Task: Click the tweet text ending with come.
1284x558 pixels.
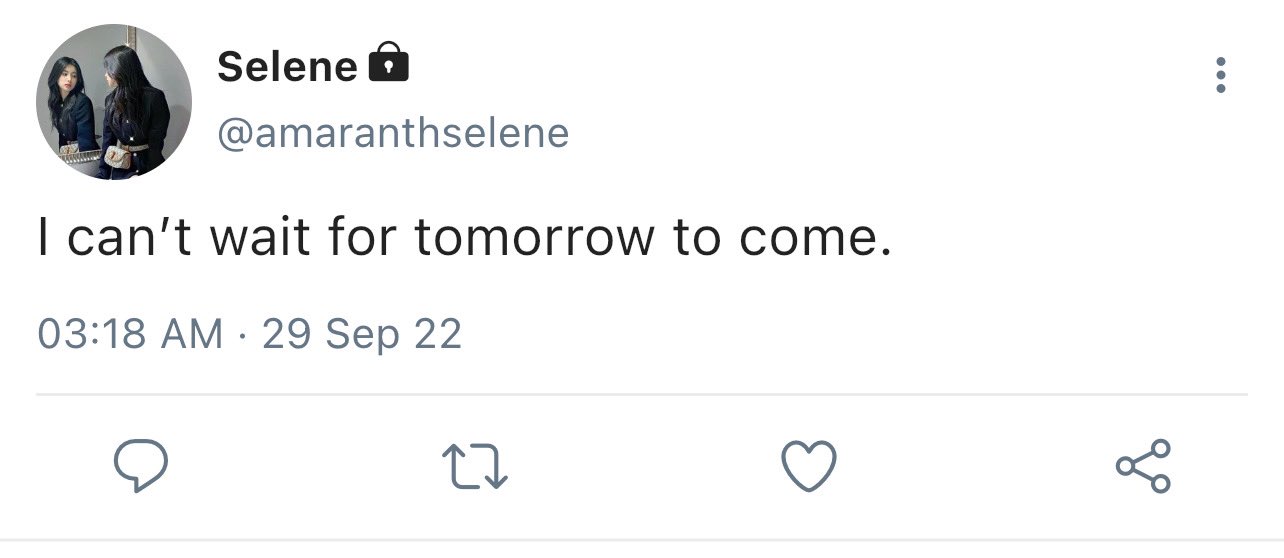Action: coord(464,238)
